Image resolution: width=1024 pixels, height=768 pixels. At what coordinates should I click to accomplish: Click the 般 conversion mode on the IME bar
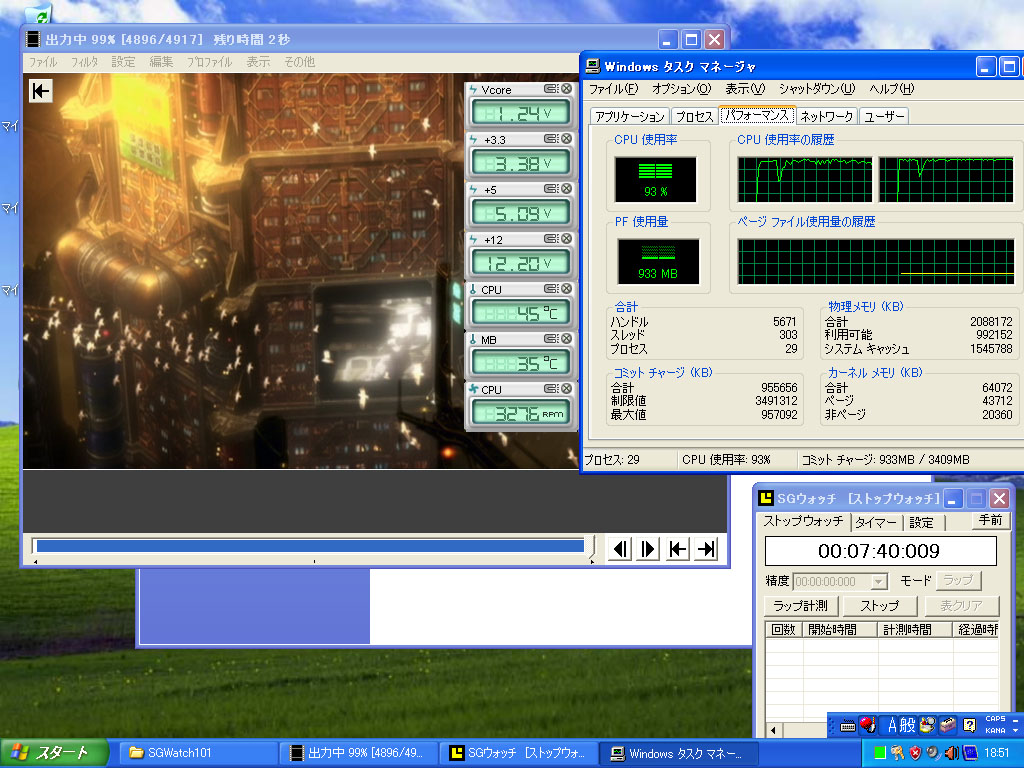coord(908,725)
